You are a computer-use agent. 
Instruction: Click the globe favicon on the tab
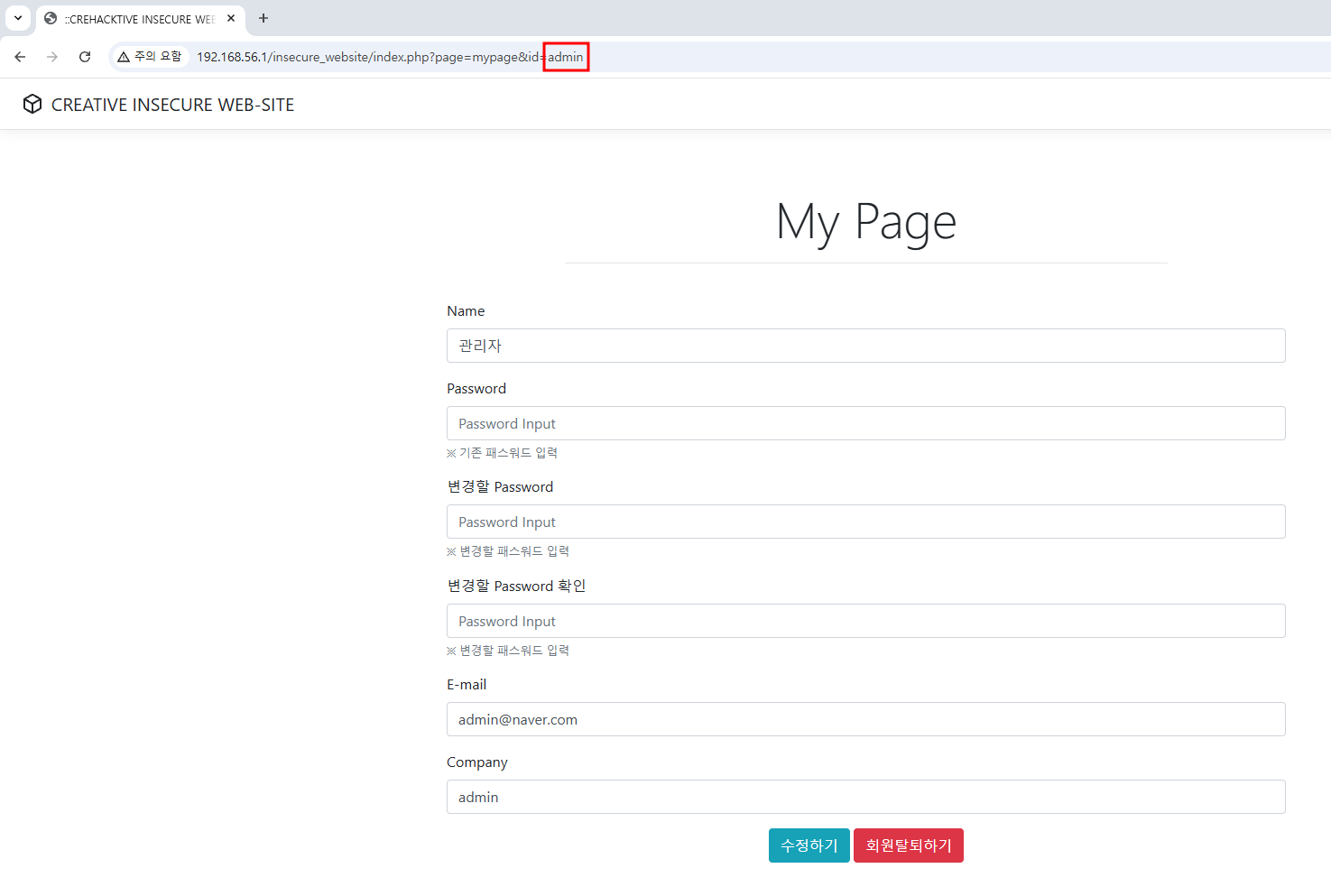tap(51, 18)
